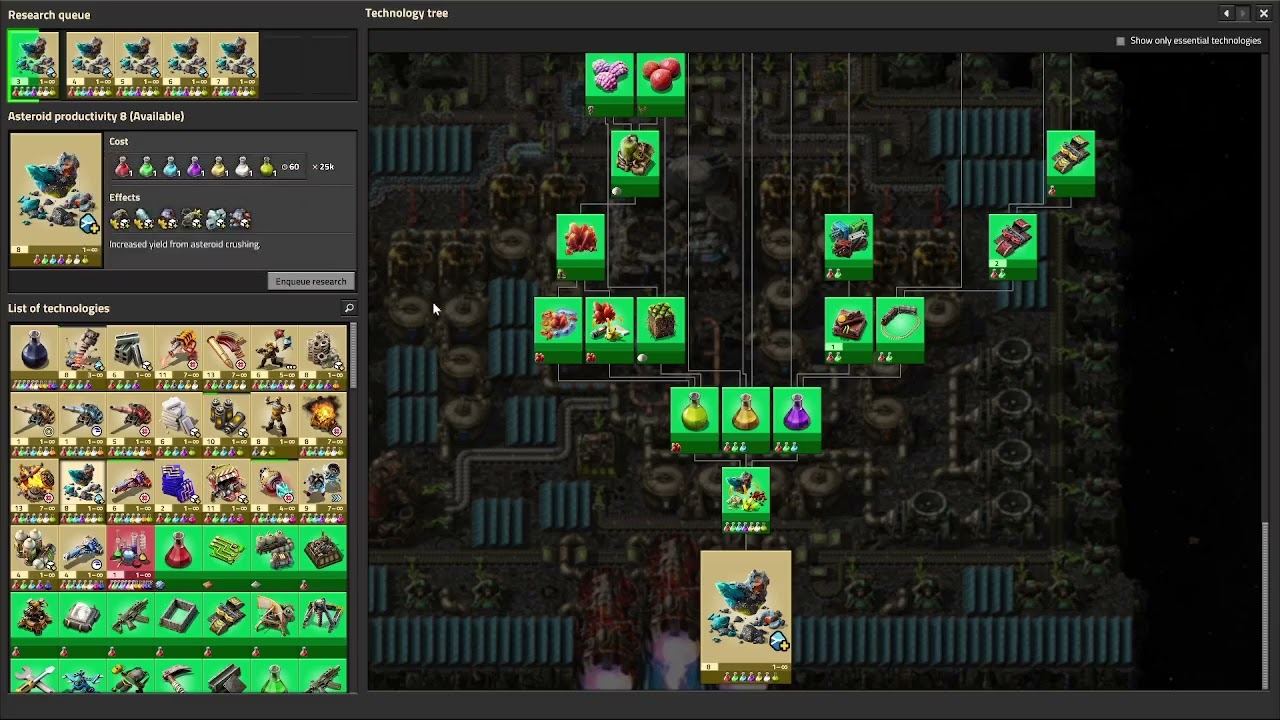The height and width of the screenshot is (720, 1280).
Task: Select the small asteroid productivity node above the large one
Action: pyautogui.click(x=746, y=501)
